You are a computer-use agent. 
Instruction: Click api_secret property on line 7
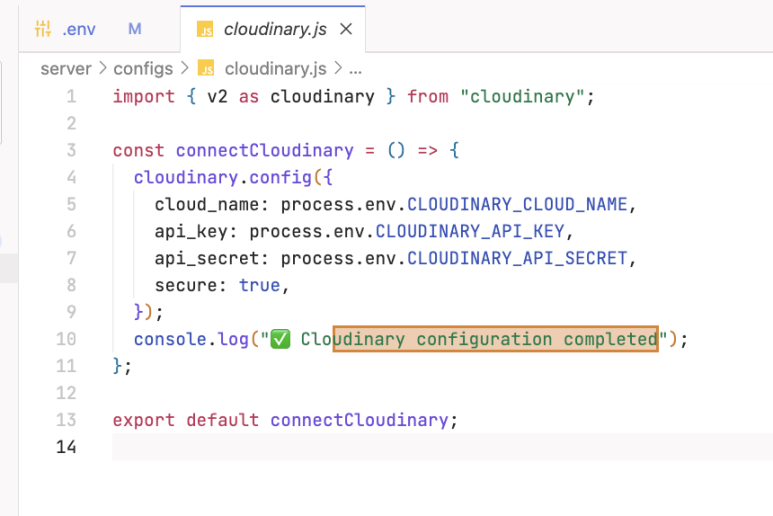(207, 258)
